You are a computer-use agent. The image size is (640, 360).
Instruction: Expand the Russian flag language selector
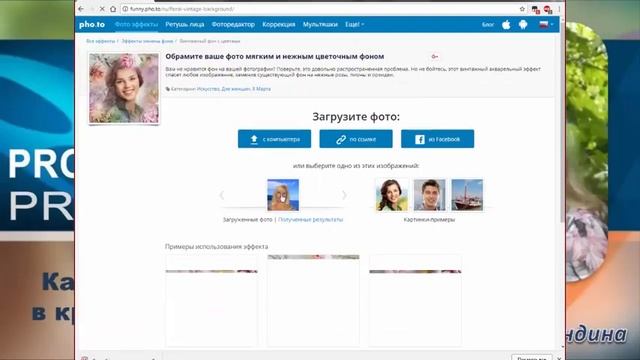[546, 24]
